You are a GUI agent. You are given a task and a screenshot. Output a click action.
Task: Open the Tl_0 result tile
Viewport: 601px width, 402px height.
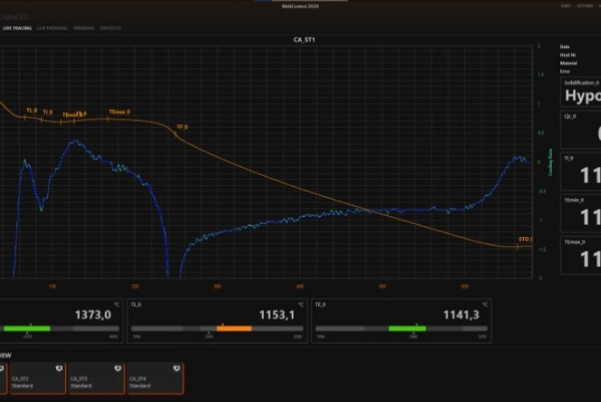point(581,172)
